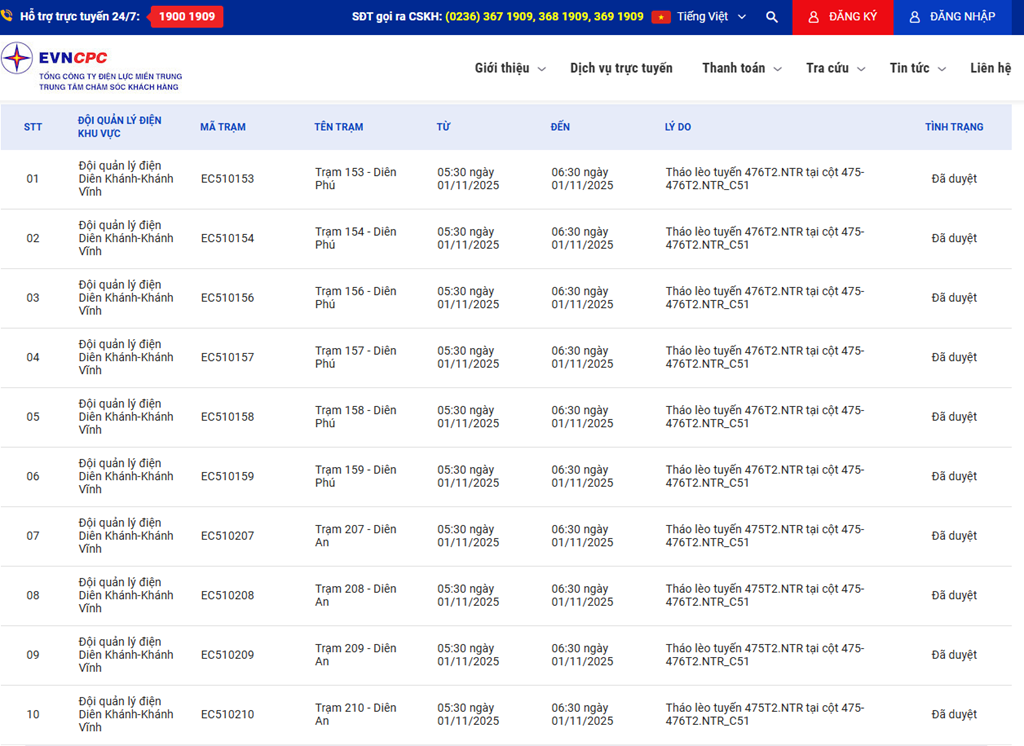Go to the Liên hệ page
The height and width of the screenshot is (746, 1024).
coord(990,68)
